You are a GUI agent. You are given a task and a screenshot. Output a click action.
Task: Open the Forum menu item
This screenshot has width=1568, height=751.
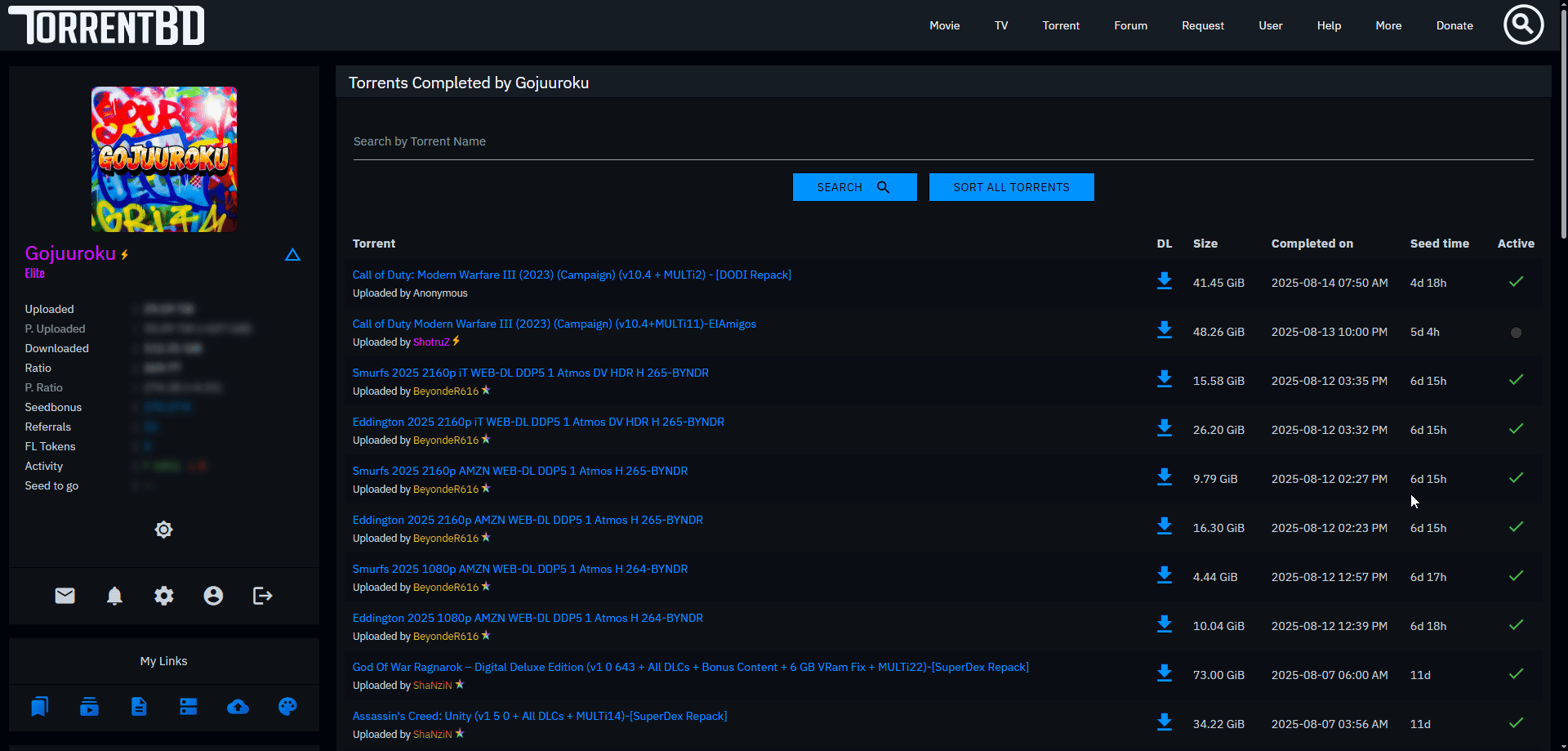pos(1130,25)
